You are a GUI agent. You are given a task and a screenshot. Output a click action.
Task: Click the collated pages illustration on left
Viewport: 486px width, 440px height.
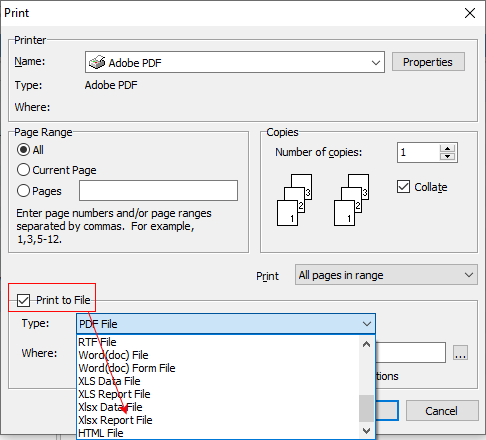[294, 200]
